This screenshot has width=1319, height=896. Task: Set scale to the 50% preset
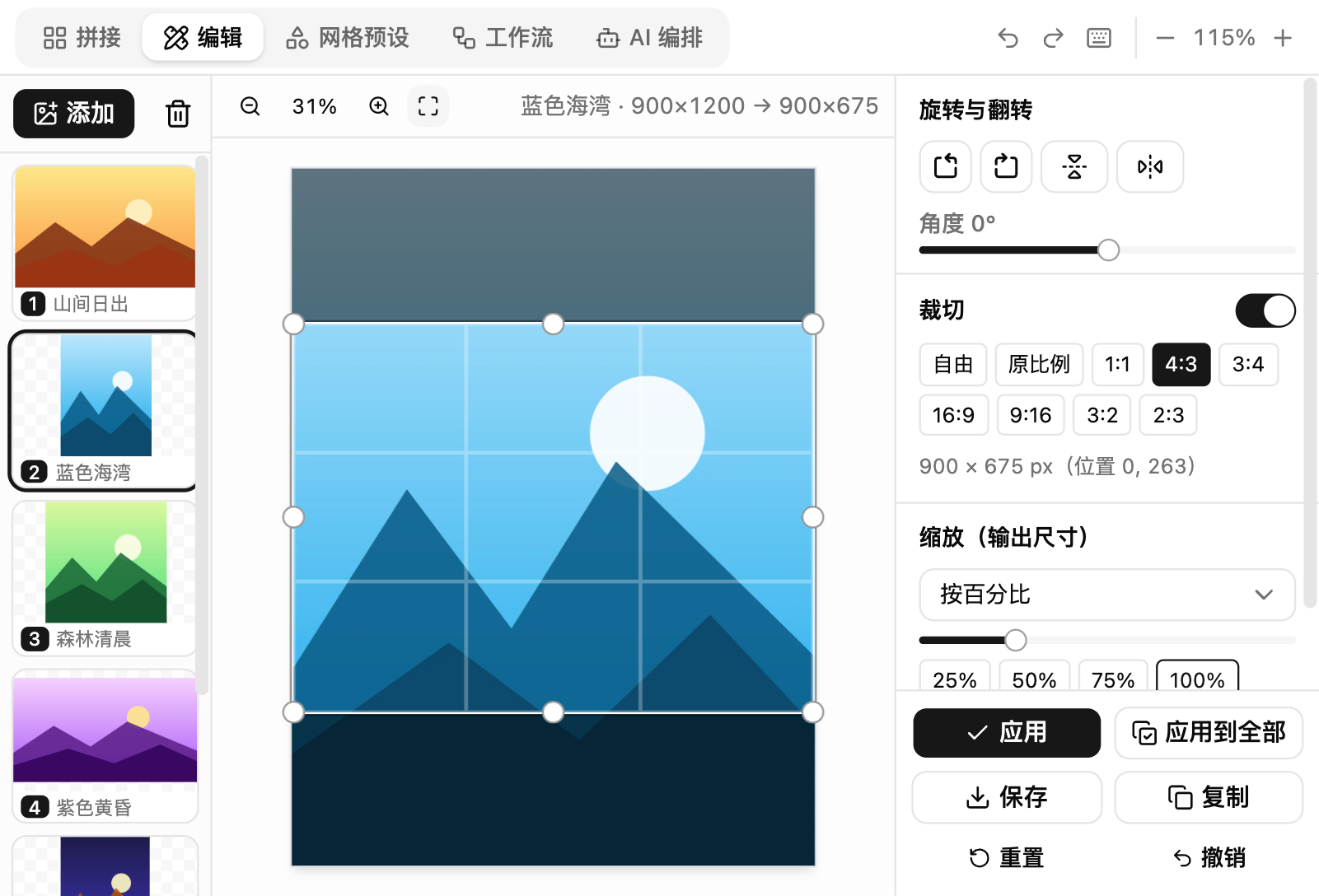coord(1034,675)
